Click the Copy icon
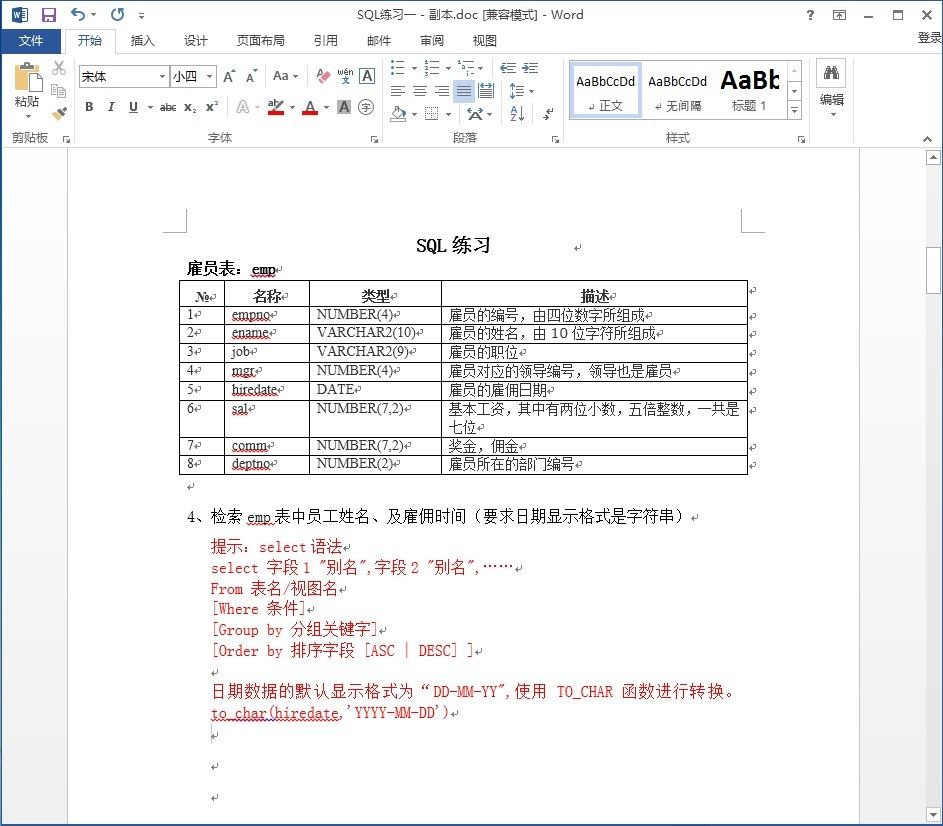 click(58, 91)
